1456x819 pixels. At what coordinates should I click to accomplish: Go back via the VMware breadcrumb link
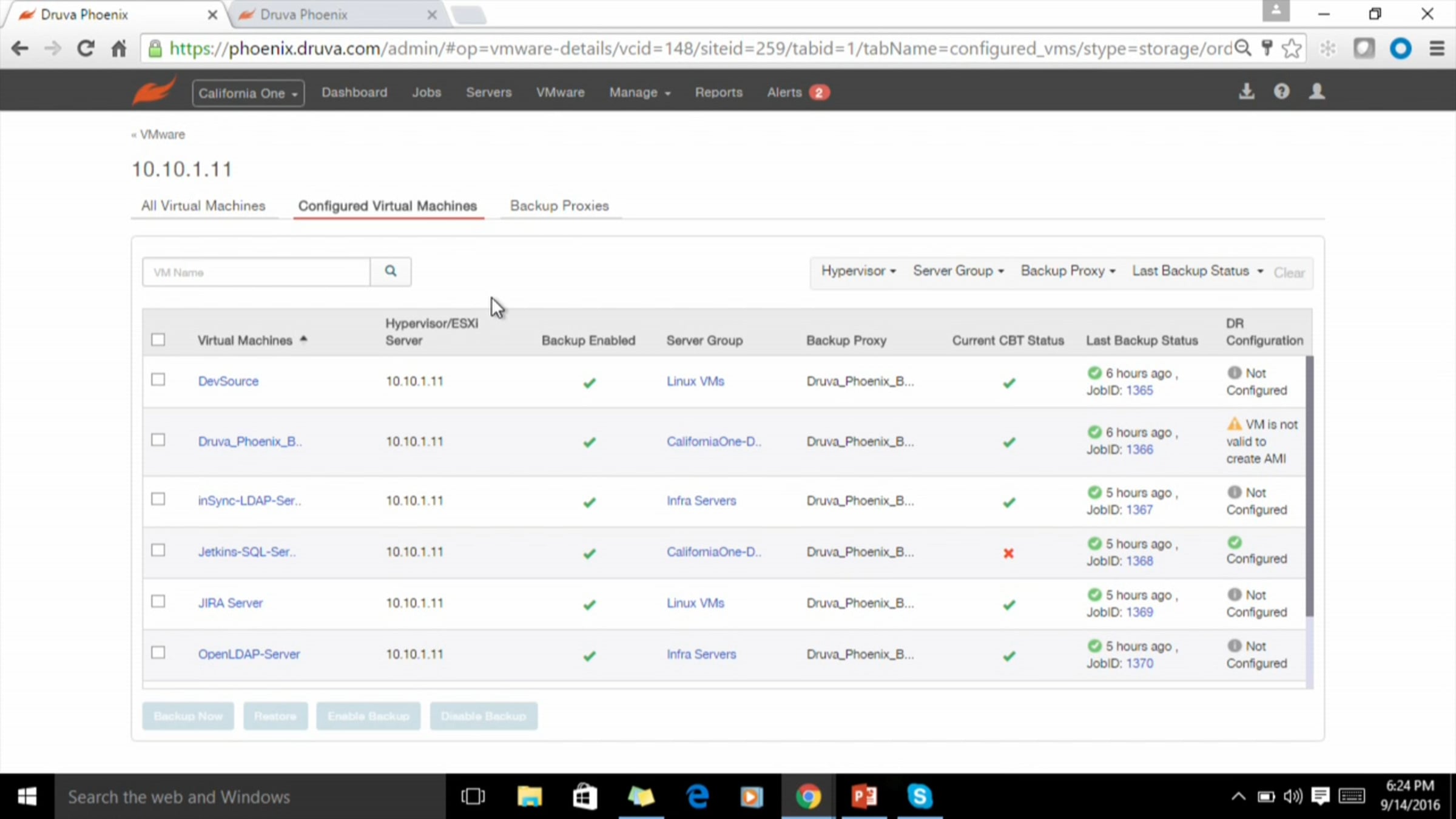click(x=162, y=134)
